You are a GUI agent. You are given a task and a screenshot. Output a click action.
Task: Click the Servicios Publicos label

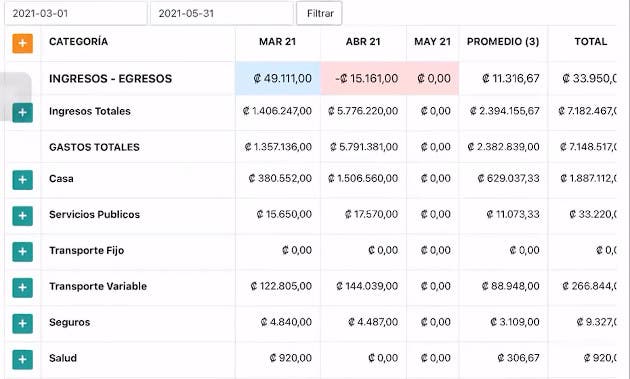pyautogui.click(x=94, y=214)
